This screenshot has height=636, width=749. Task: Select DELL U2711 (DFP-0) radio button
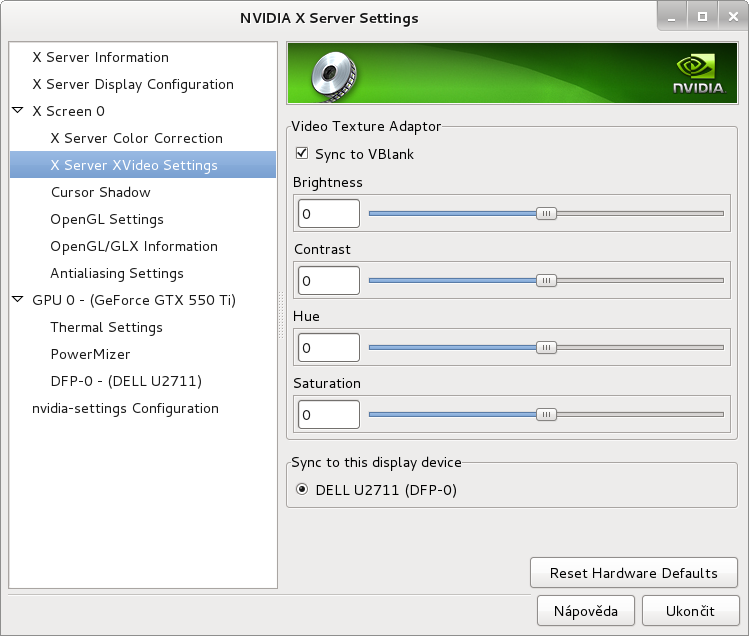(x=302, y=490)
